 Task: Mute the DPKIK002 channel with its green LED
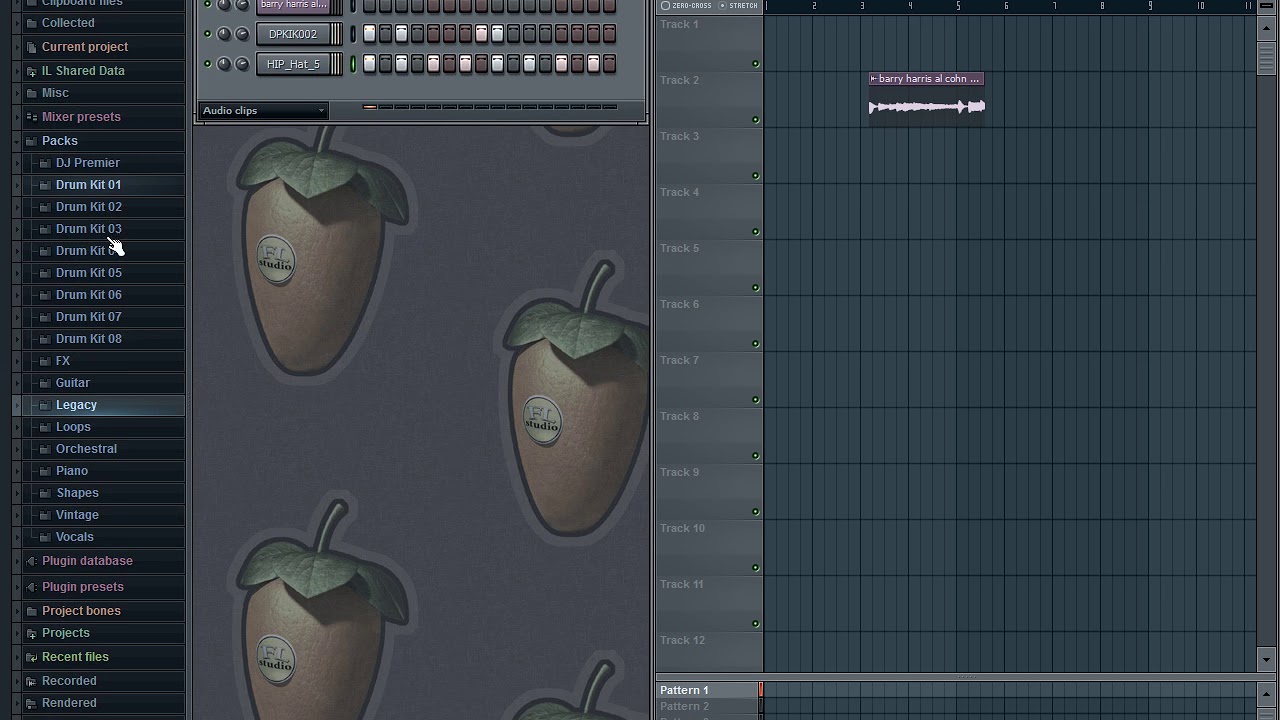pos(208,34)
